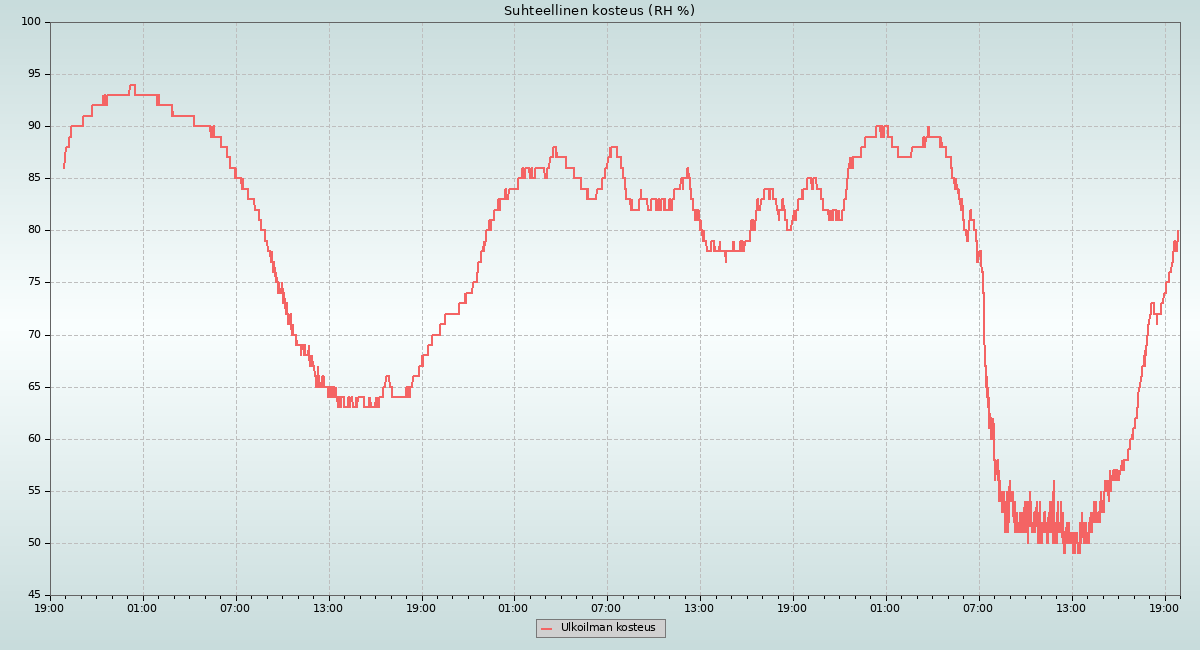The width and height of the screenshot is (1200, 650).
Task: Click the first 19:00 label on the time axis
Action: (50, 607)
